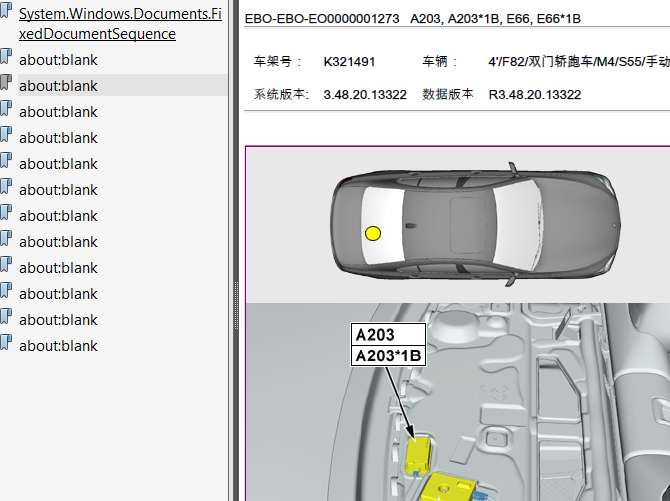Screen dimensions: 670x501
Task: Click the 数据版本 label
Action: pos(448,94)
